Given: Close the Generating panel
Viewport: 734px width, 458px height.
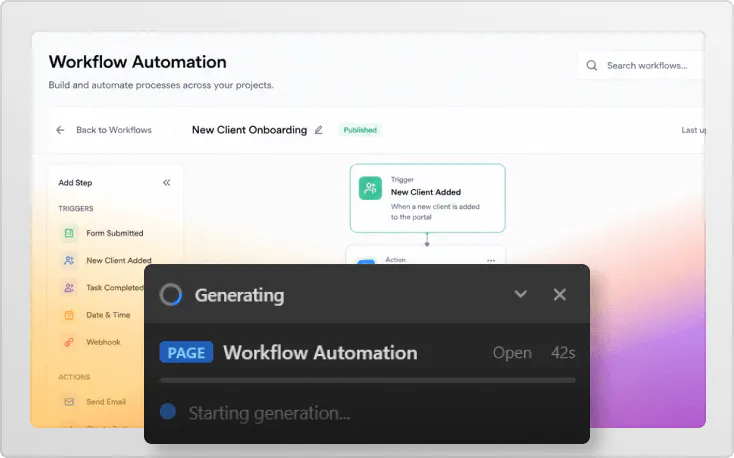Looking at the screenshot, I should [559, 295].
